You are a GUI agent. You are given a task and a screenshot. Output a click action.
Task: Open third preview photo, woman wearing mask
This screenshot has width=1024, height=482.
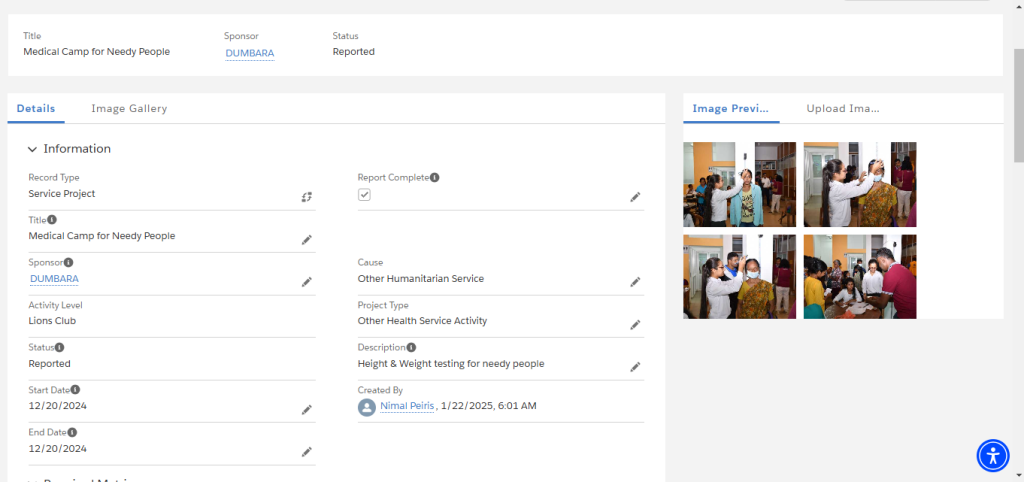[739, 277]
